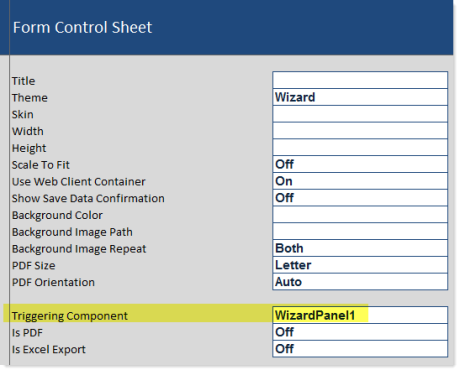This screenshot has height=370, width=460.
Task: Click the Background Color value cell
Action: [360, 215]
